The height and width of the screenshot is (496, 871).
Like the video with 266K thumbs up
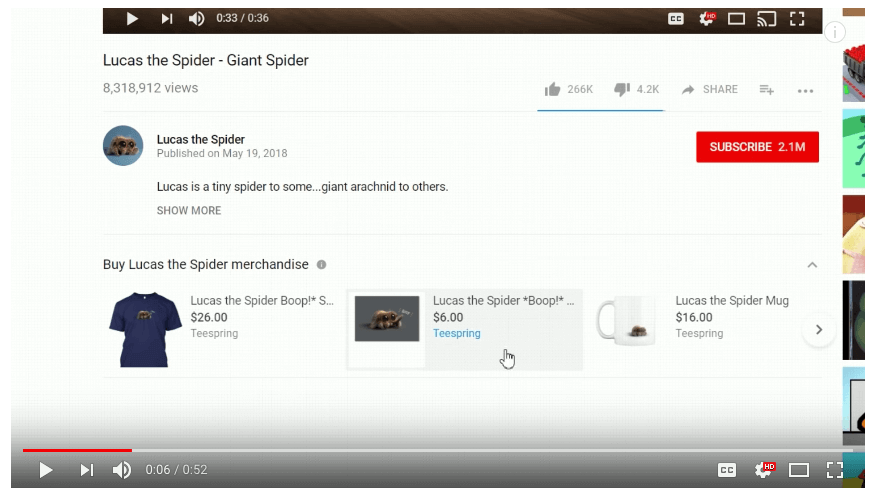point(569,89)
